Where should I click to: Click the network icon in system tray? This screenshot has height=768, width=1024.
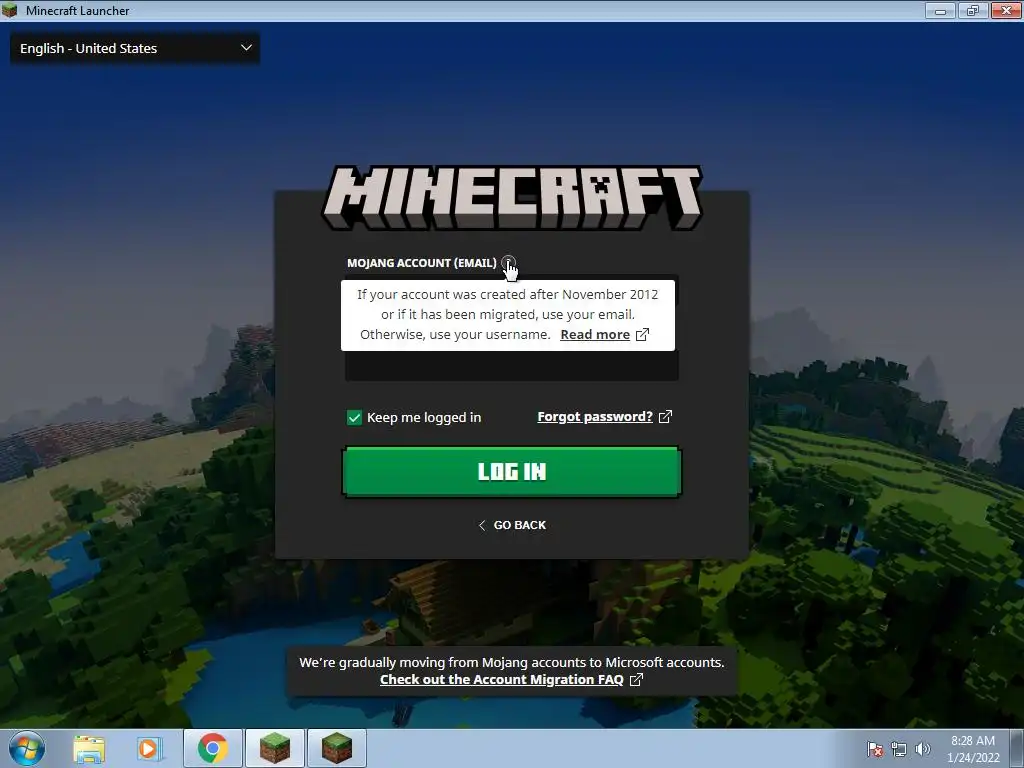[x=899, y=749]
